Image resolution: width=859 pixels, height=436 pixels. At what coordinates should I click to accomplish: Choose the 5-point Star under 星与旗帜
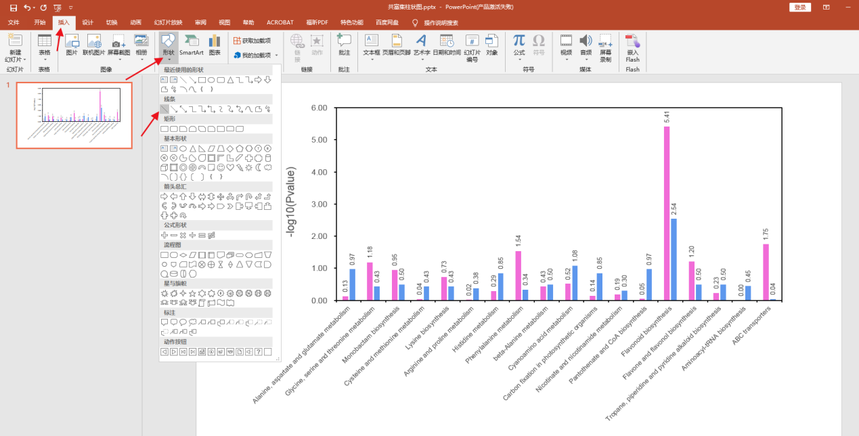pos(193,293)
